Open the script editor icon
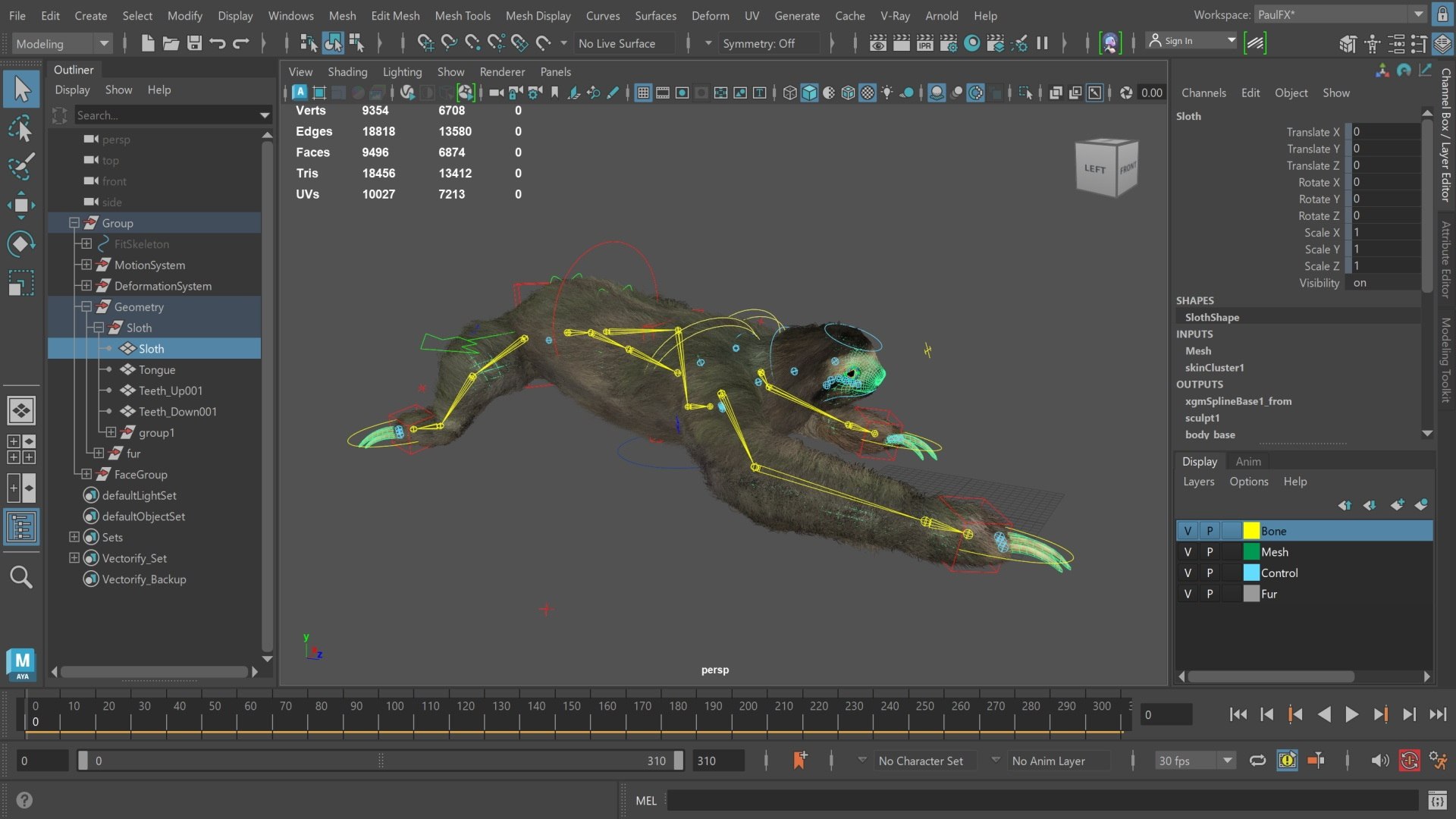The height and width of the screenshot is (819, 1456). tap(1437, 801)
